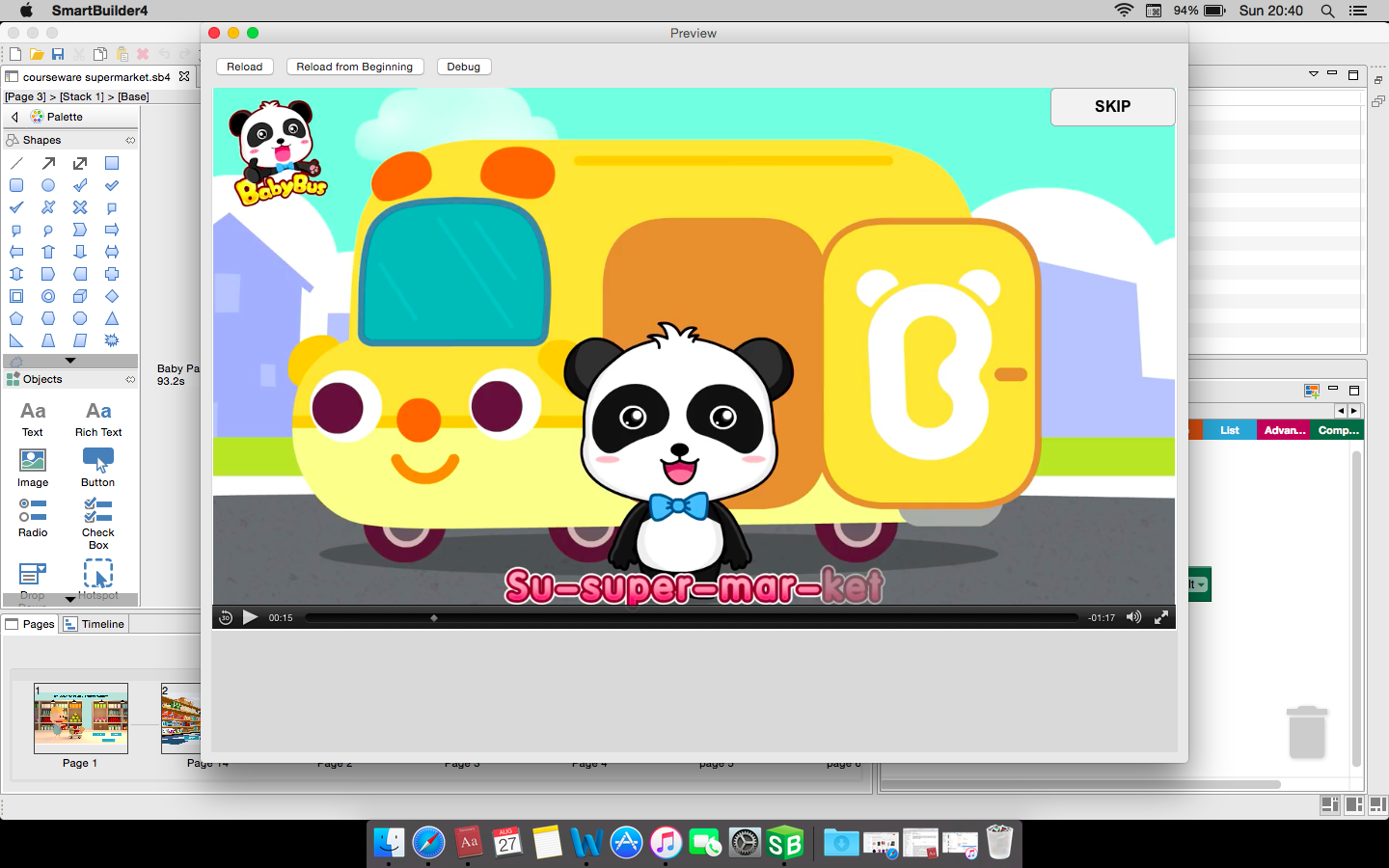Select the Page 1 thumbnail

(x=81, y=719)
